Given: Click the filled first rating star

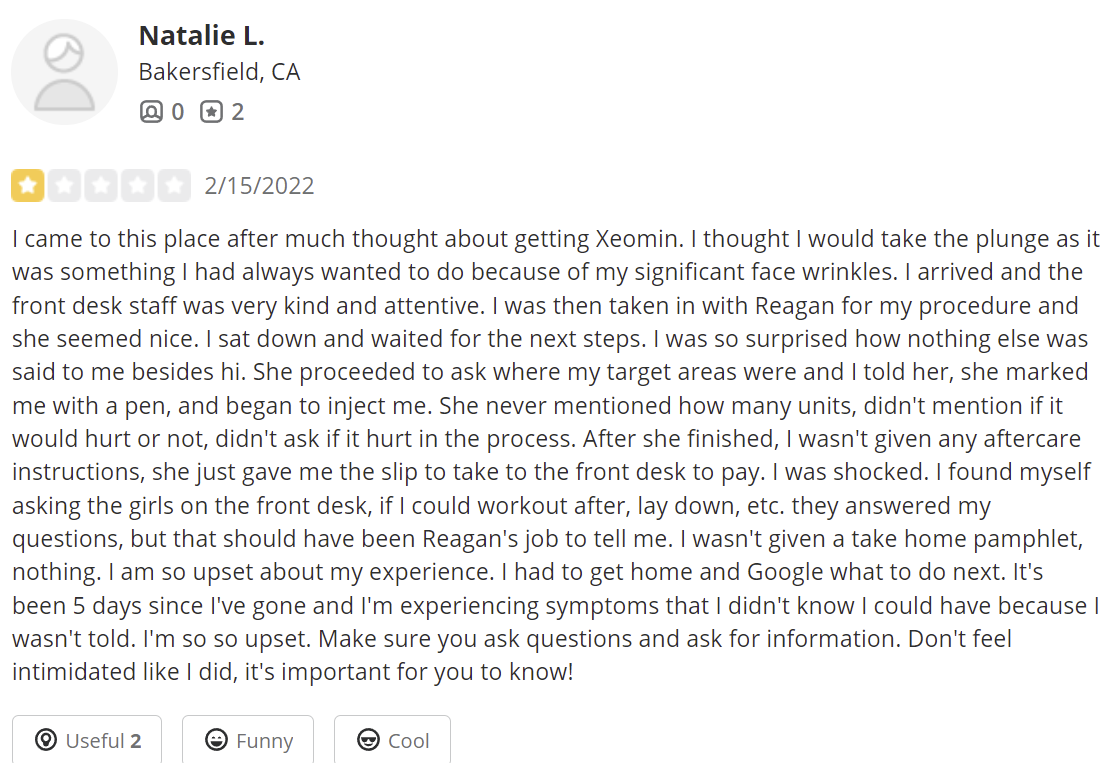Looking at the screenshot, I should point(28,186).
